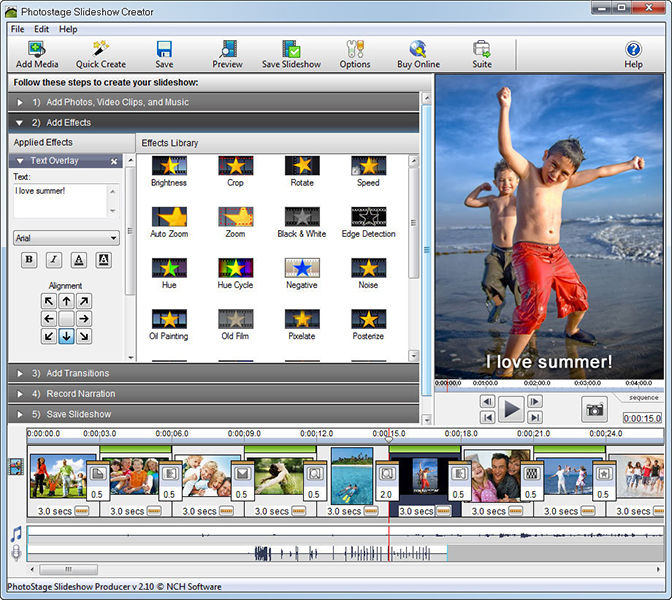Switch to the Applied Effects tab
Screen dimensions: 672x600
point(43,143)
